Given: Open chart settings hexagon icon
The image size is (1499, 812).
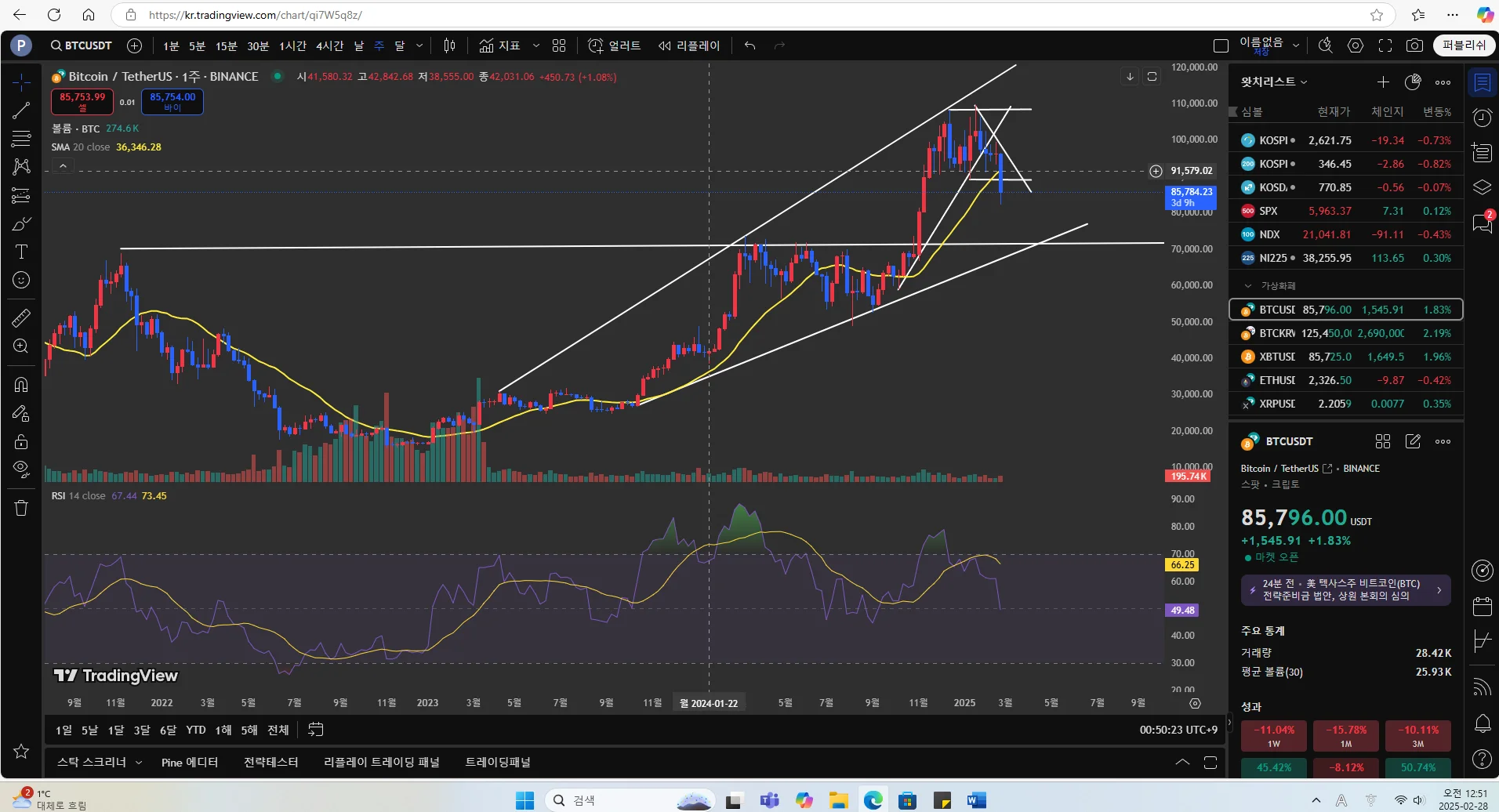Looking at the screenshot, I should tap(1356, 45).
